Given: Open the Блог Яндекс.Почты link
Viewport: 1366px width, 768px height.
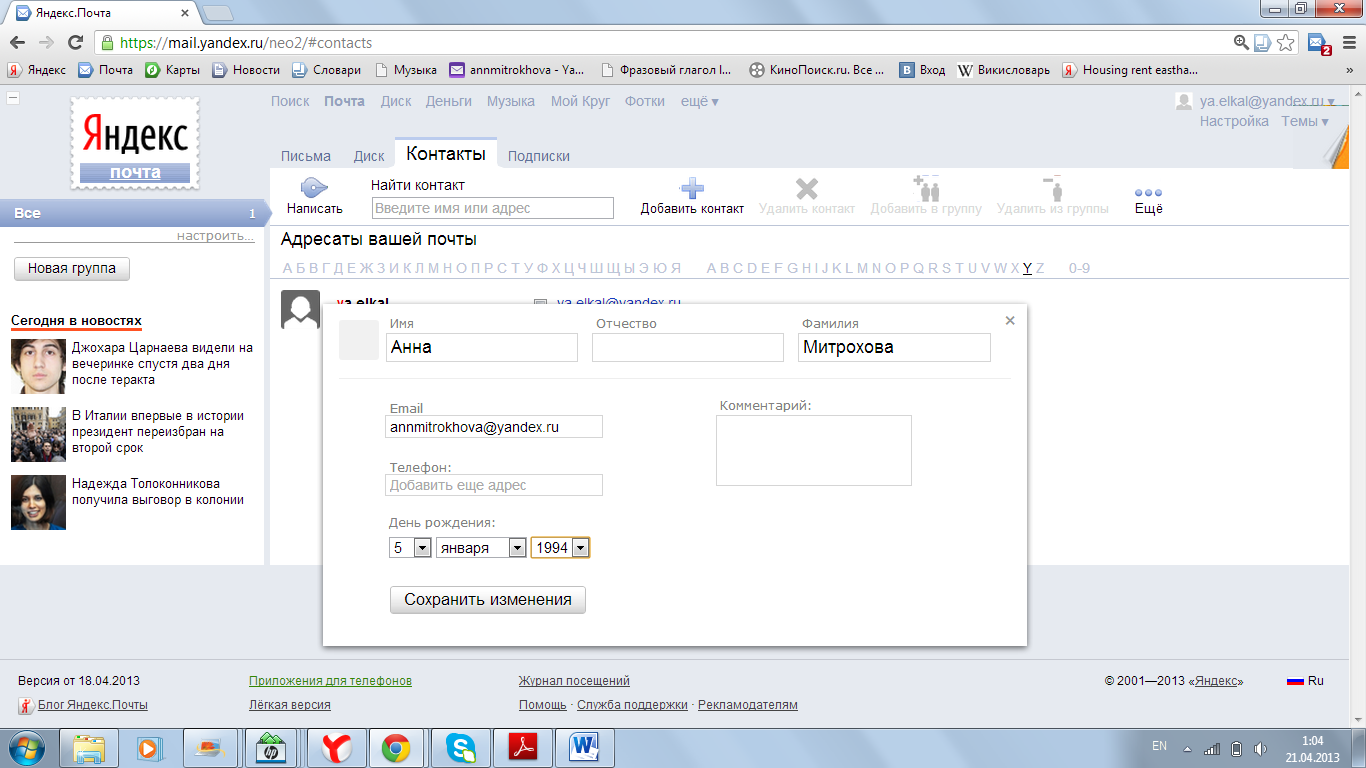Looking at the screenshot, I should (x=92, y=705).
